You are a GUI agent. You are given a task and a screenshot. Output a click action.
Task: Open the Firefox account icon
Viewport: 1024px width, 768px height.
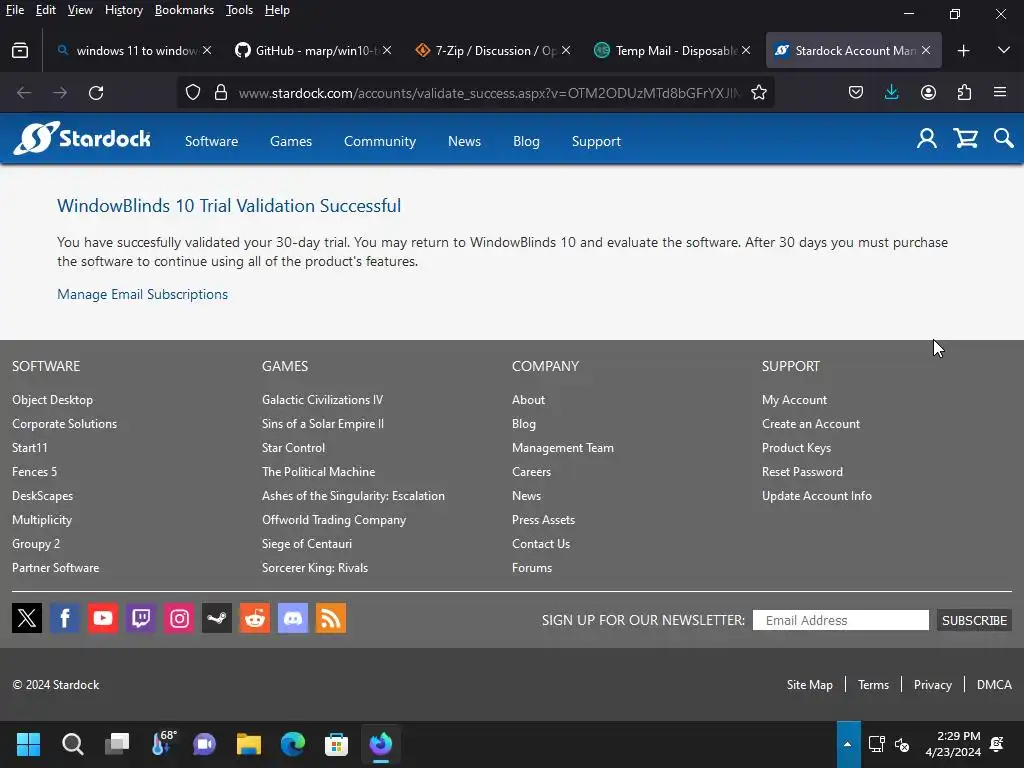coord(928,93)
